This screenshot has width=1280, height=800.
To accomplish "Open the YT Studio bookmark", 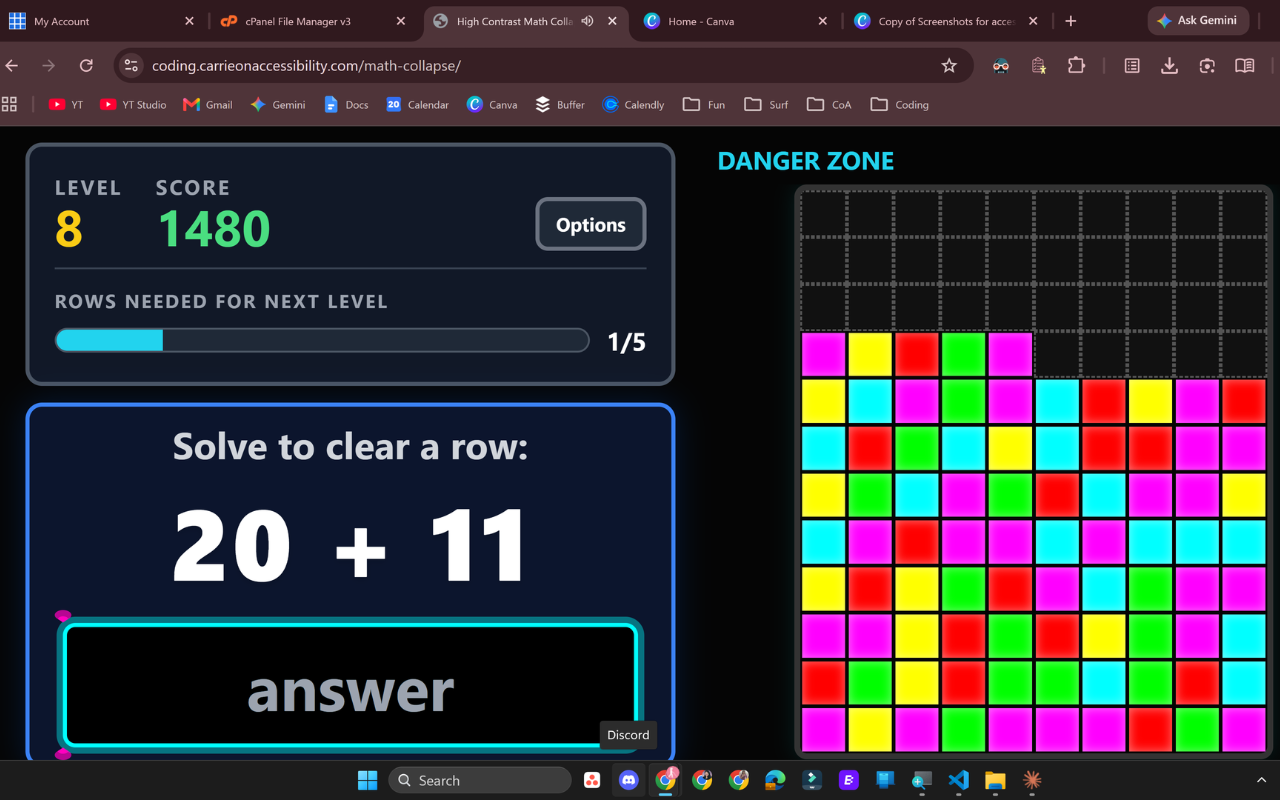I will point(133,104).
